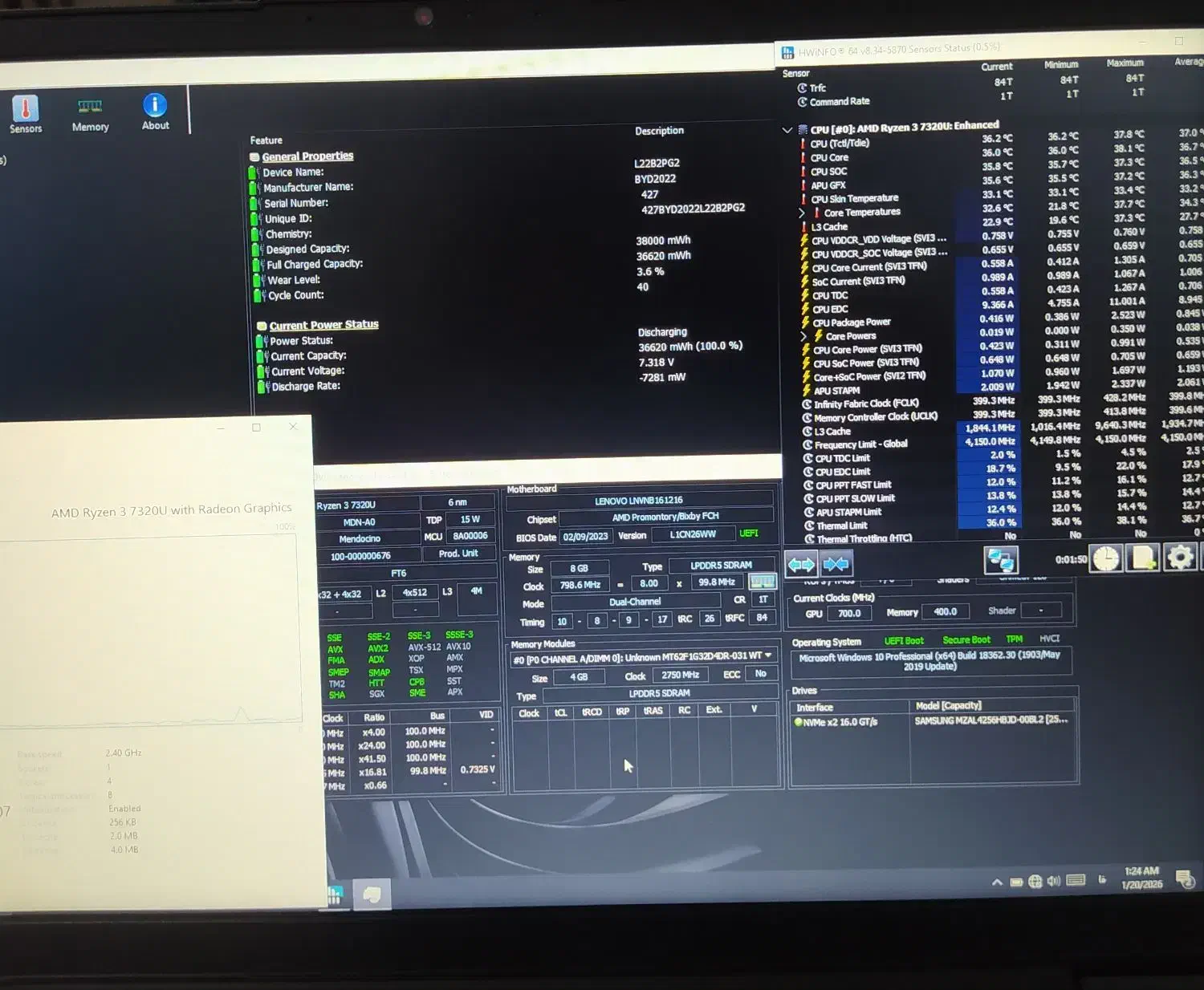Select the CPU Package Power sensor row
1204x990 pixels.
pyautogui.click(x=851, y=323)
